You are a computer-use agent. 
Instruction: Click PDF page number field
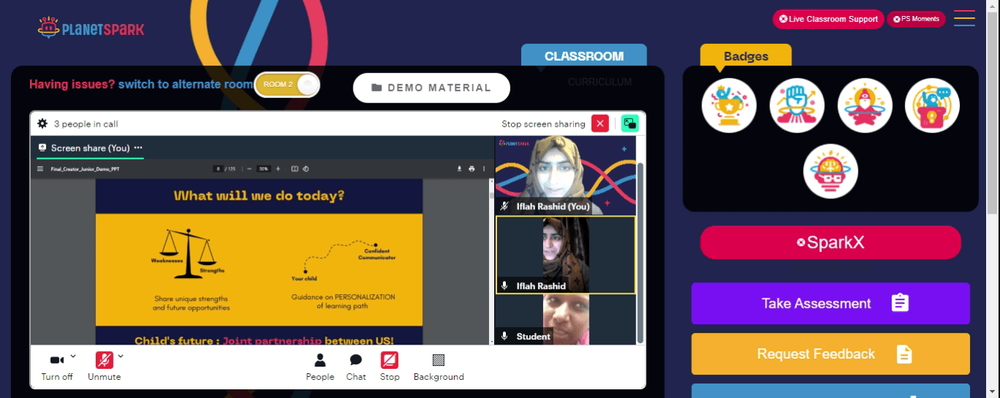(x=218, y=169)
